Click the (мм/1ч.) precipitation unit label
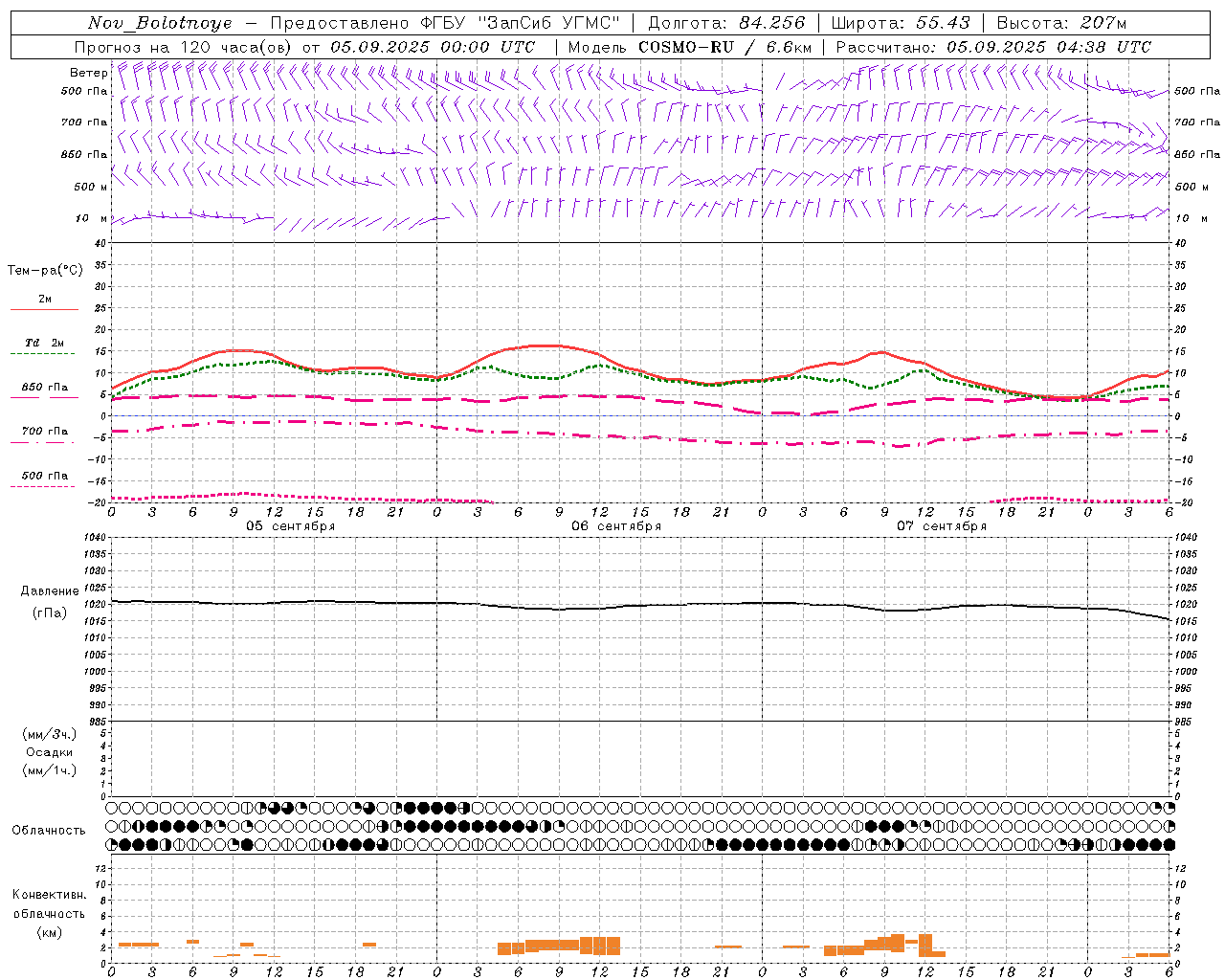 pyautogui.click(x=49, y=770)
